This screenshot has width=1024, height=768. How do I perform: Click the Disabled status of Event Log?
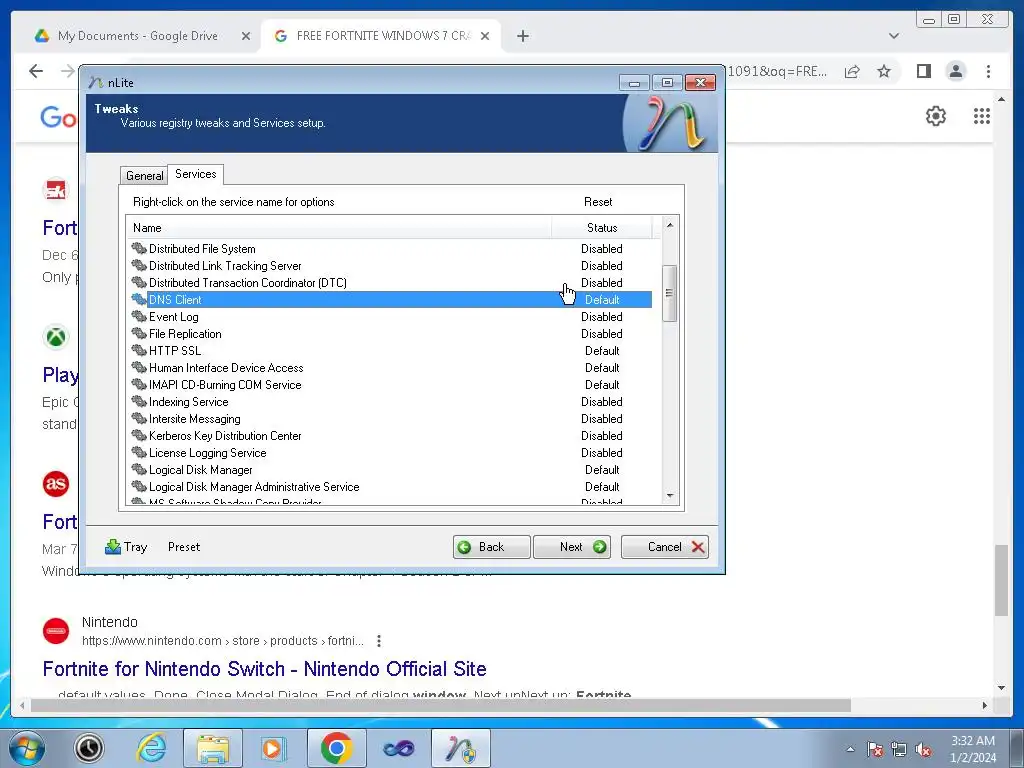pos(601,316)
